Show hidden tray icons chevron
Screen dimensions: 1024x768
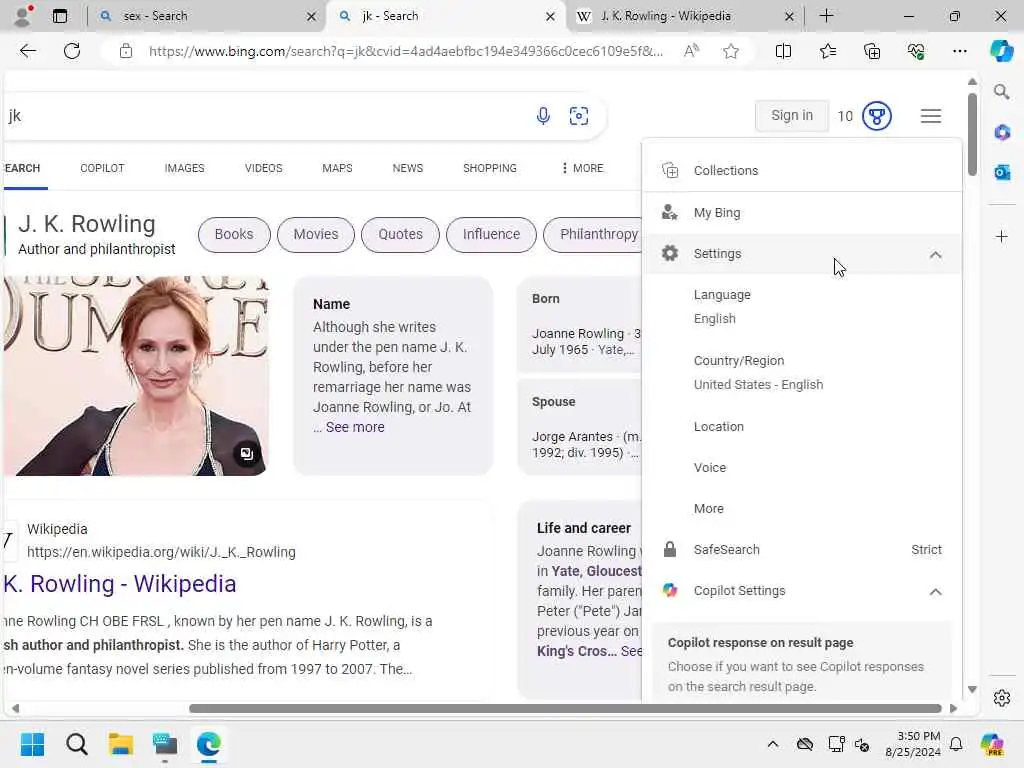[773, 744]
